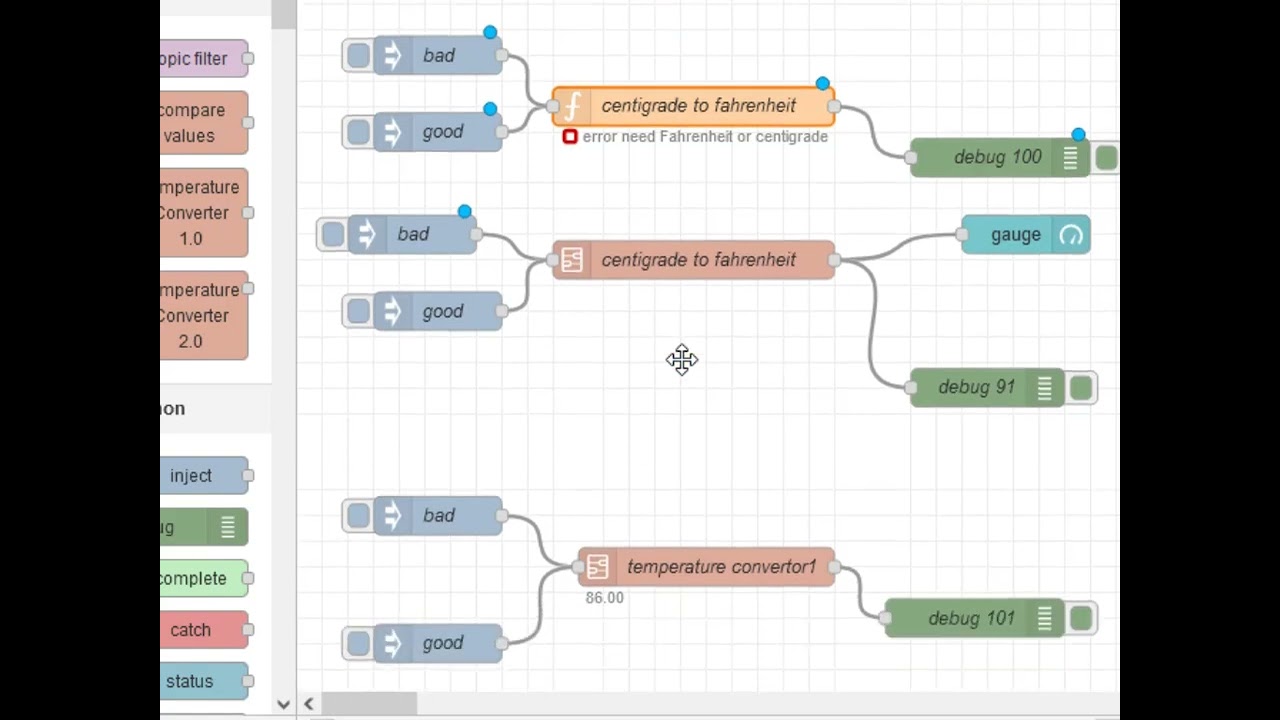
Task: Click the arrow icon of the good inject feeding the gauge subflow
Action: point(392,312)
